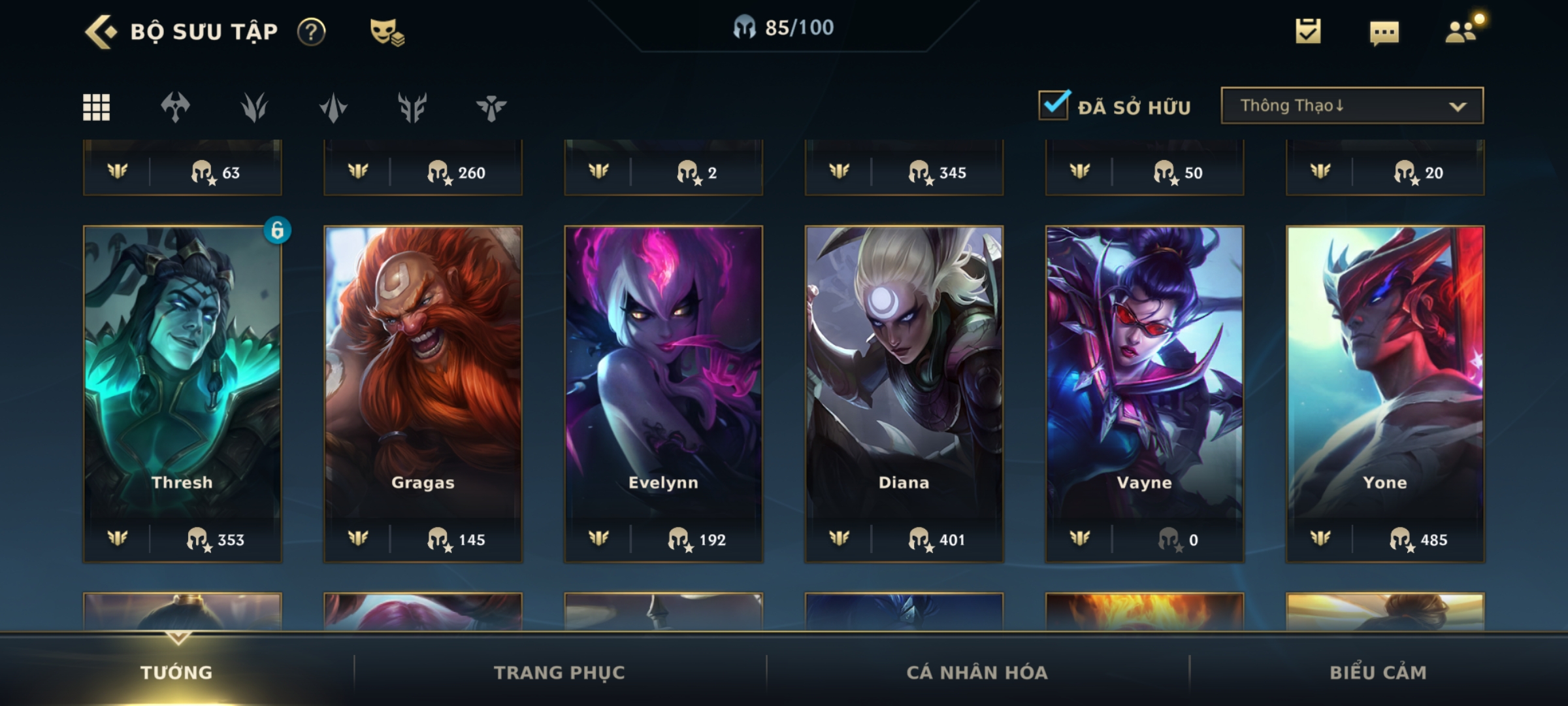Open the chat bubble icon
Screen dimensions: 1568x706
click(1384, 33)
